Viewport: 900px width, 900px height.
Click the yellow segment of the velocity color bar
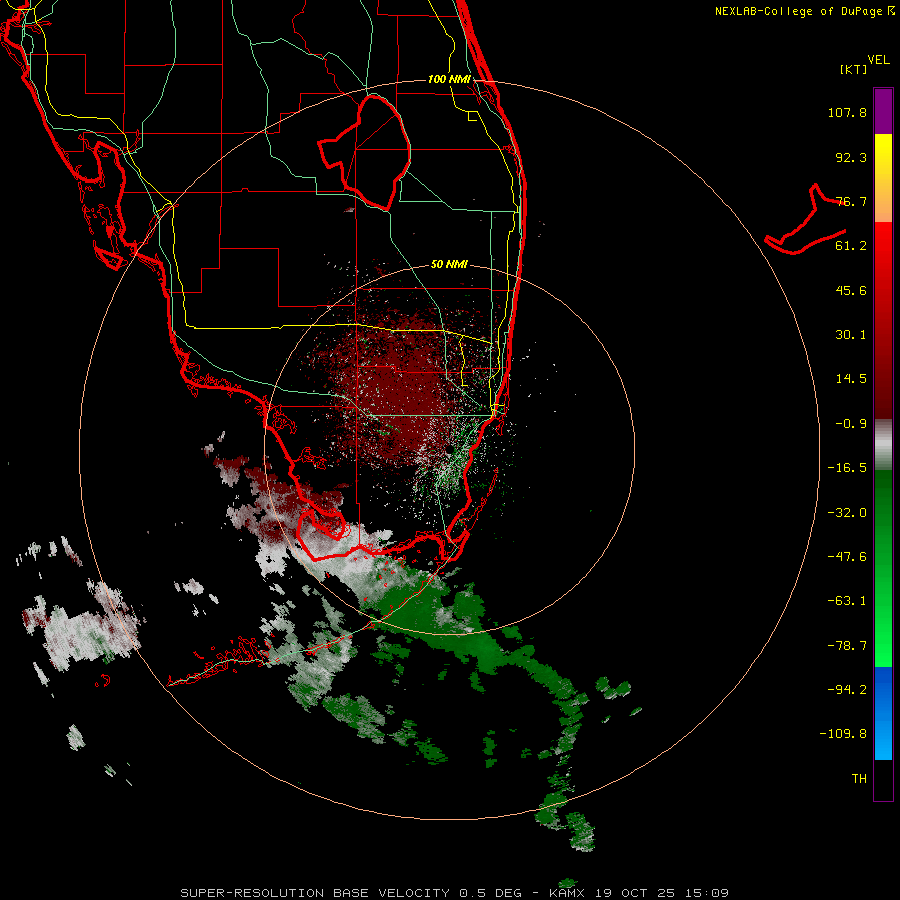(883, 178)
